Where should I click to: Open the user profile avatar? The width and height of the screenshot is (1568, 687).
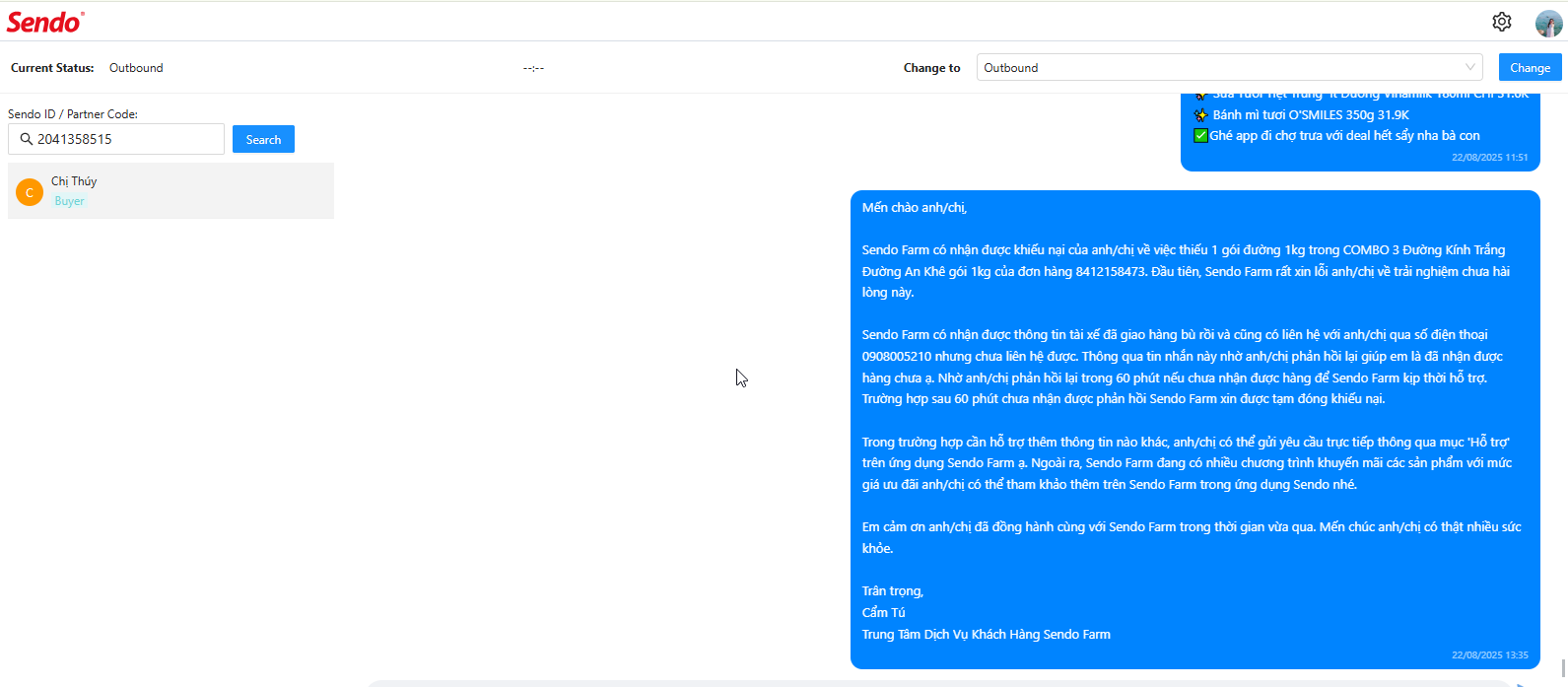pos(1548,23)
